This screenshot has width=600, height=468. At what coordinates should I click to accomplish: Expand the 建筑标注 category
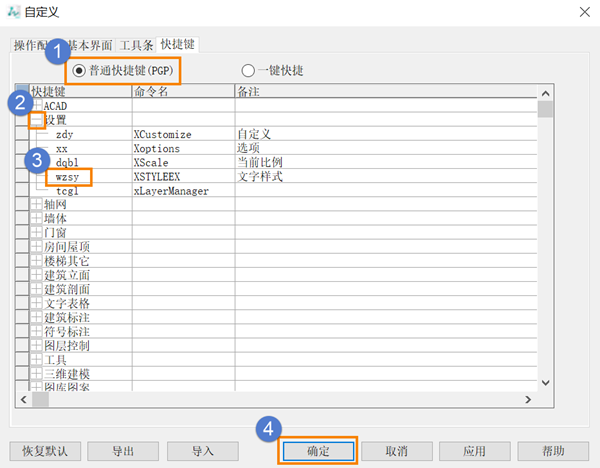pyautogui.click(x=37, y=317)
